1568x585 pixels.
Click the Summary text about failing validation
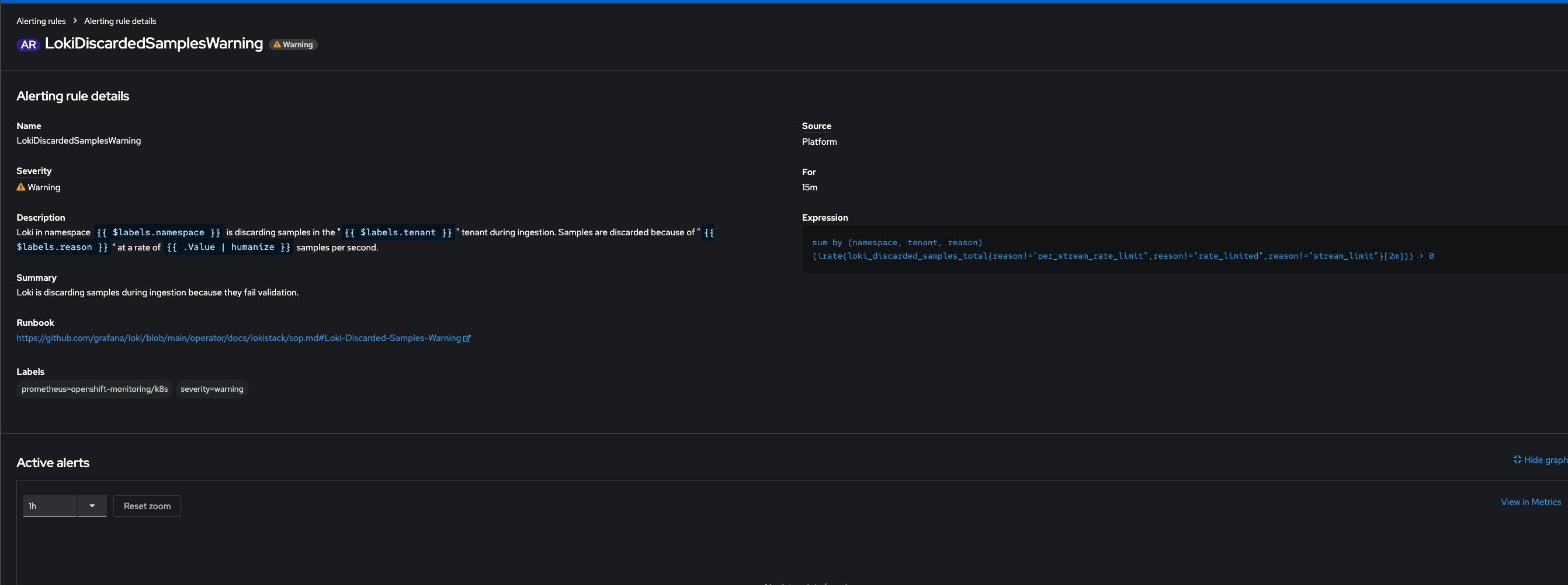coord(158,292)
